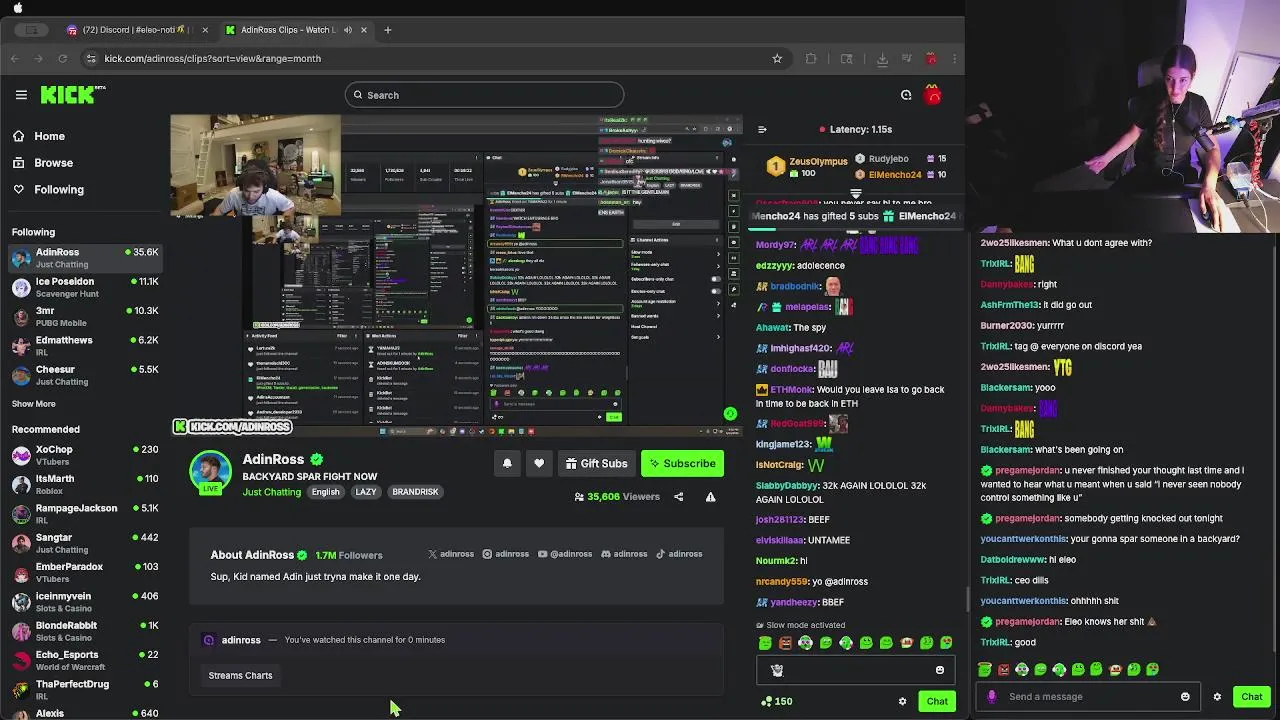This screenshot has width=1280, height=720.
Task: Report stream via warning icon
Action: pos(711,497)
